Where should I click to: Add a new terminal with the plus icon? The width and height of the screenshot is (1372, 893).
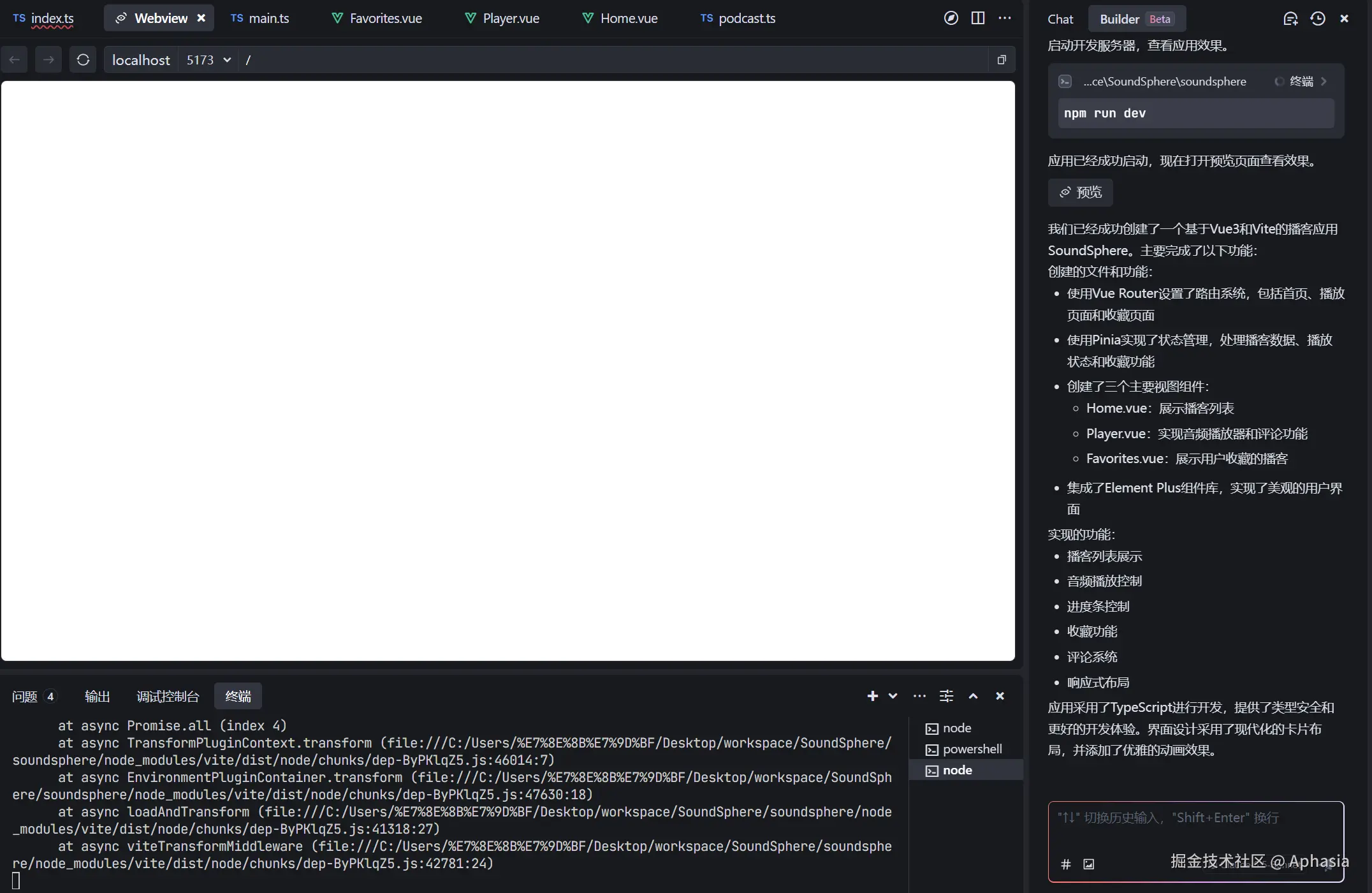click(872, 696)
